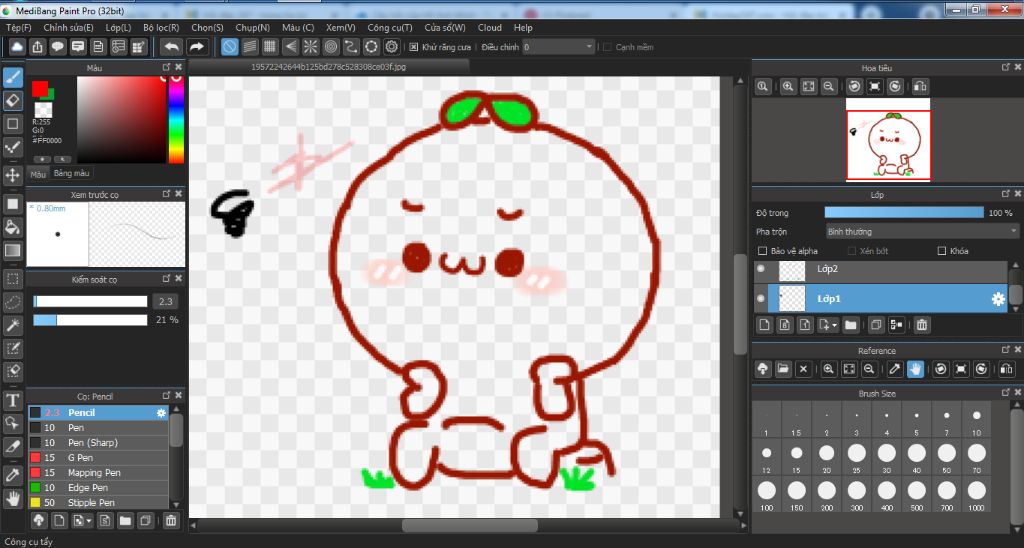Screen dimensions: 1024x548
Task: Open the Chỉnh sửa(E) menu
Action: [69, 27]
